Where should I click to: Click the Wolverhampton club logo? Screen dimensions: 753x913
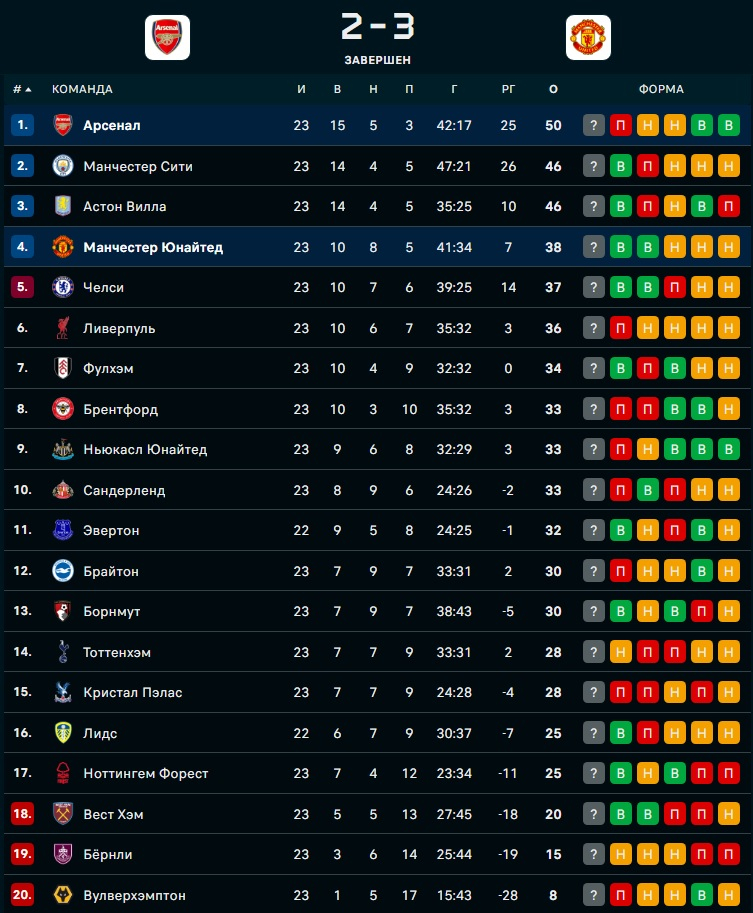[x=63, y=895]
